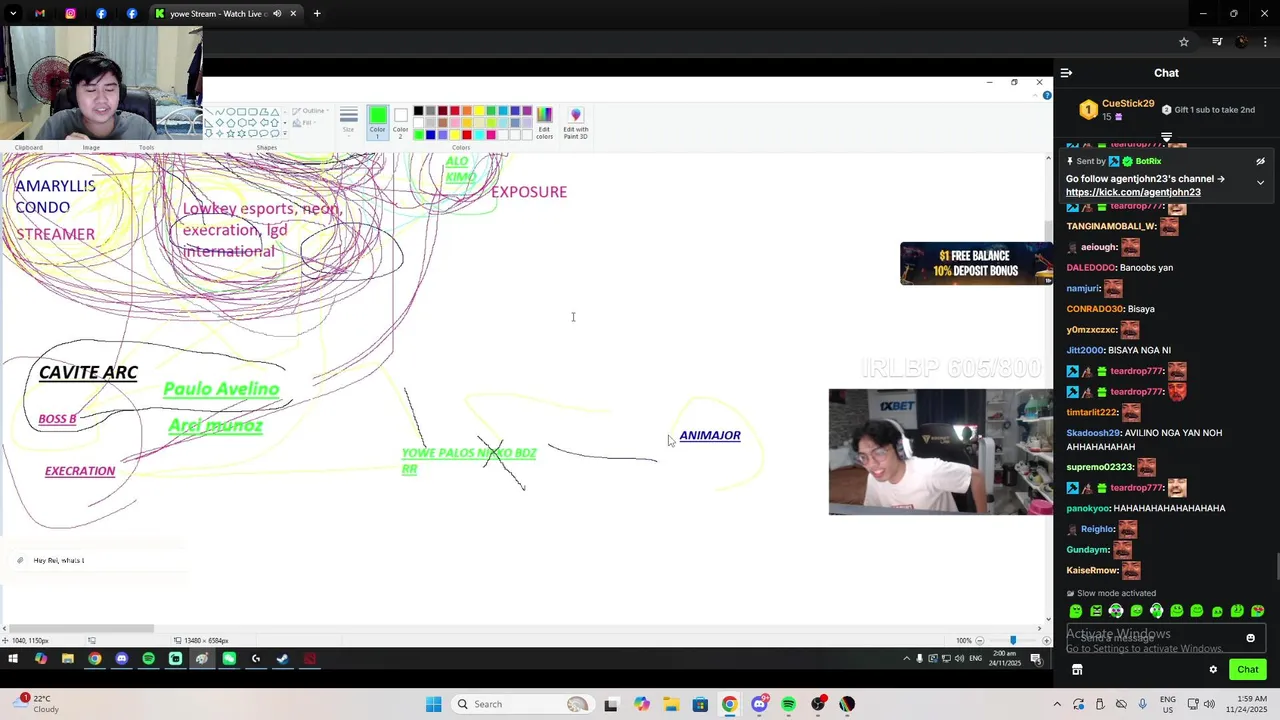The height and width of the screenshot is (720, 1280).
Task: Open the agentjohn23 Kick channel link
Action: coord(1133,192)
